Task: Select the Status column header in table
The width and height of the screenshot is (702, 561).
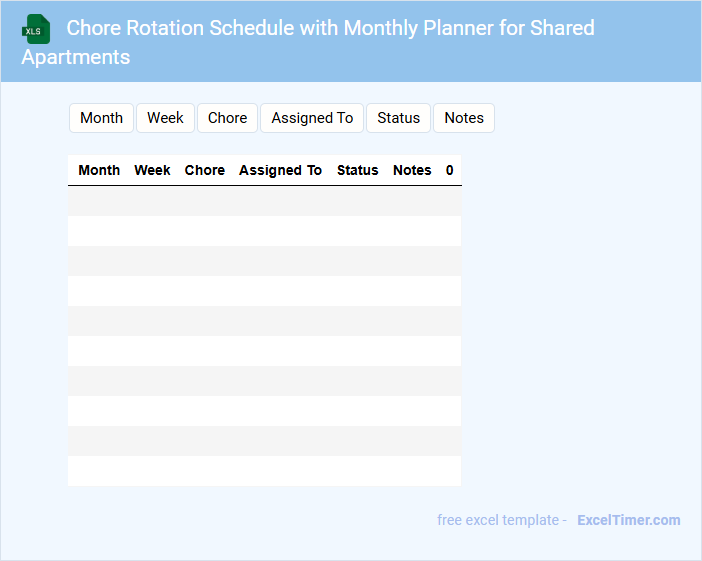Action: [357, 170]
